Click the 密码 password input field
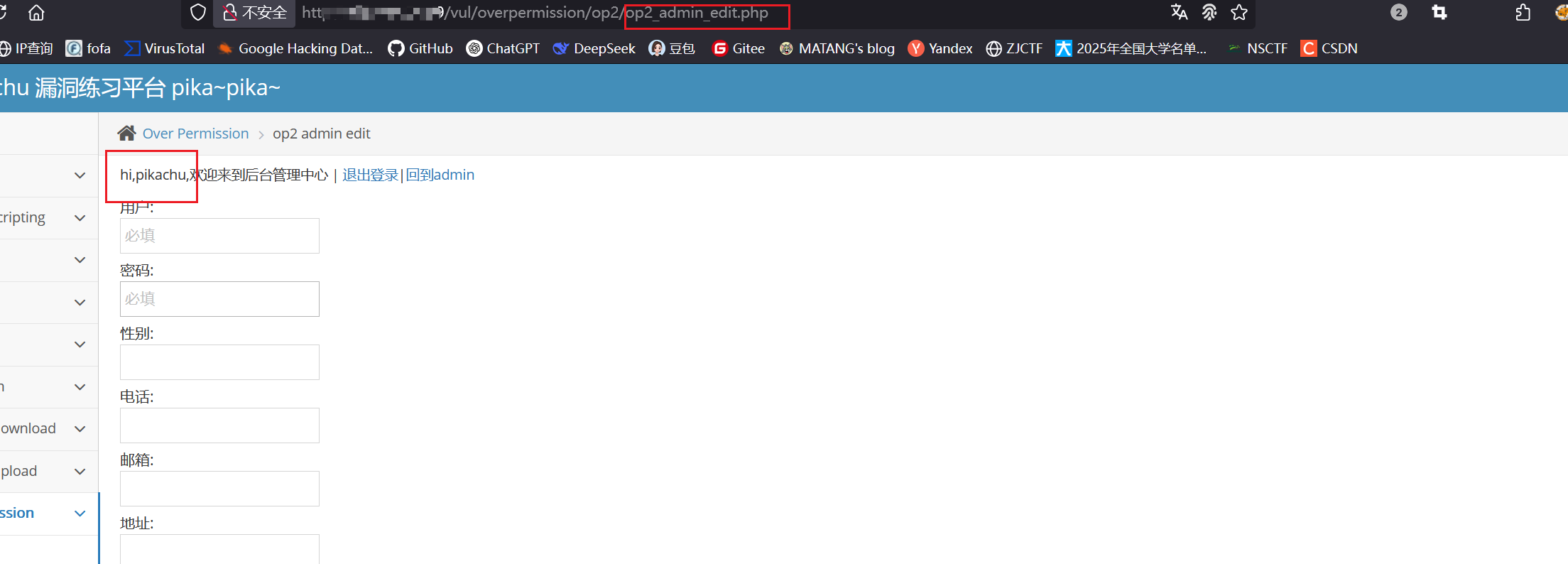1568x564 pixels. pyautogui.click(x=219, y=299)
